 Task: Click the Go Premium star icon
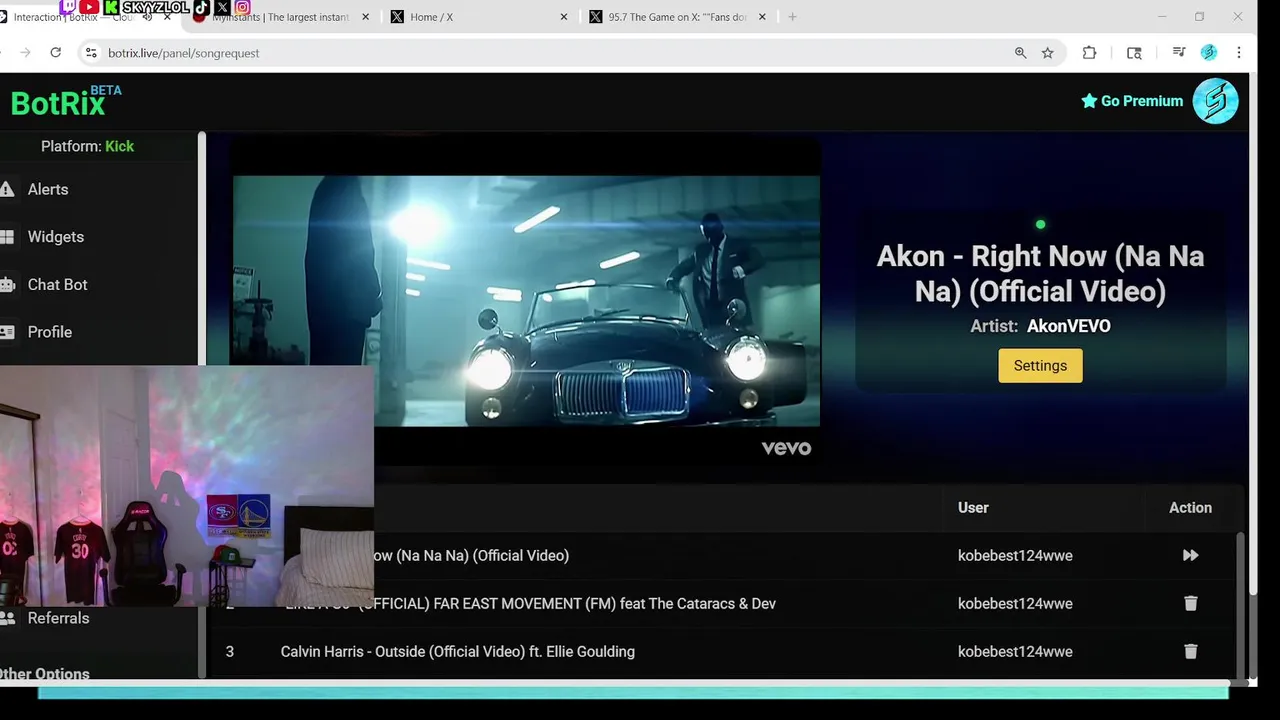(x=1089, y=101)
